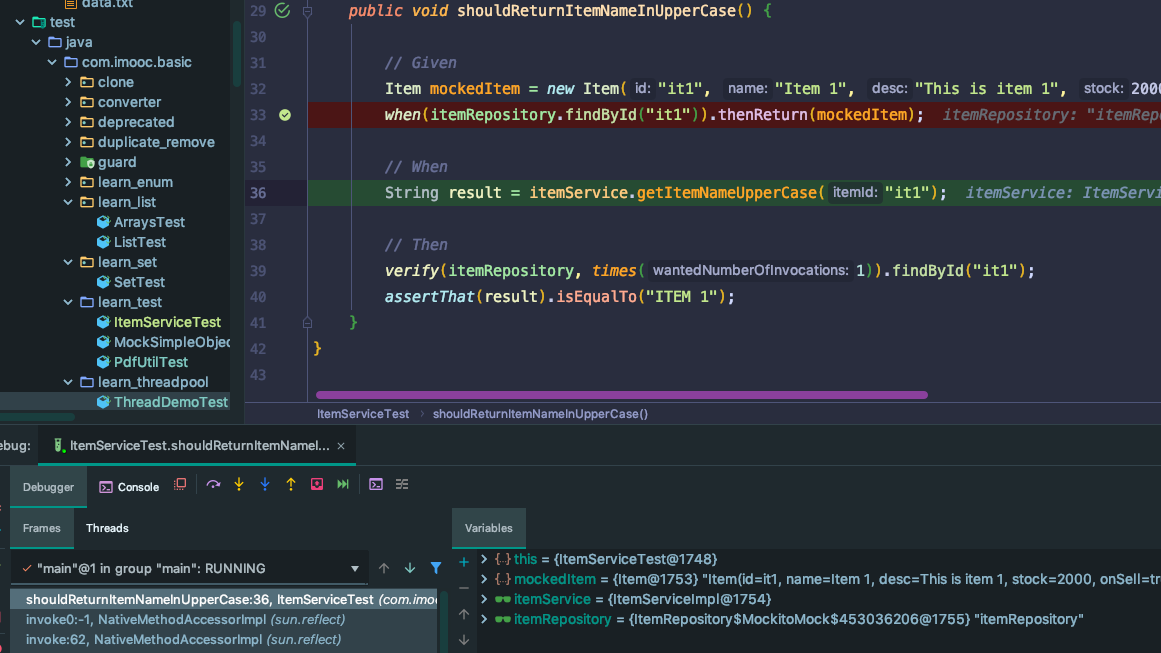Switch to the Console tab

pyautogui.click(x=129, y=487)
